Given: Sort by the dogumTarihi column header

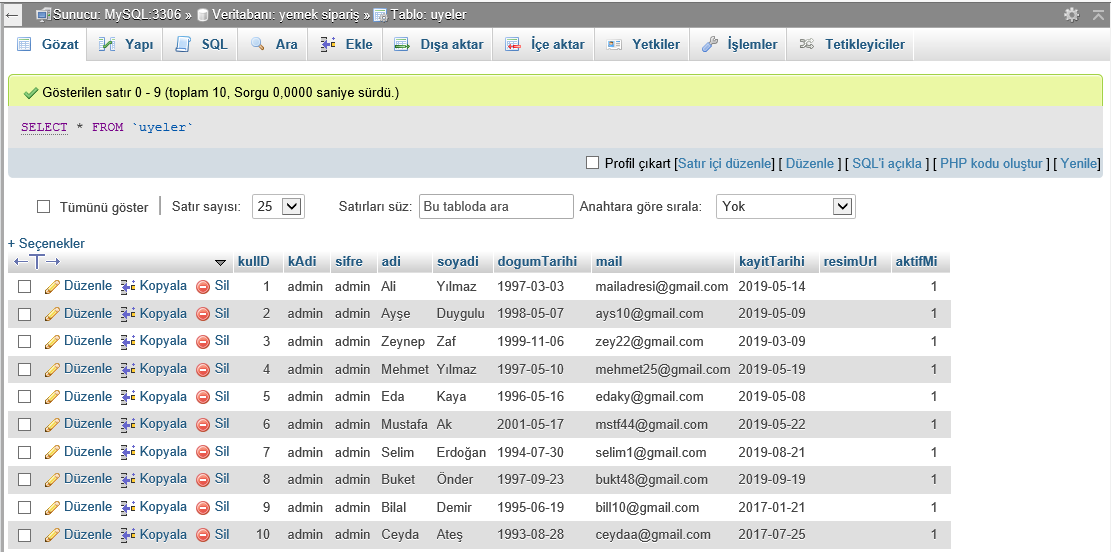Looking at the screenshot, I should (537, 261).
